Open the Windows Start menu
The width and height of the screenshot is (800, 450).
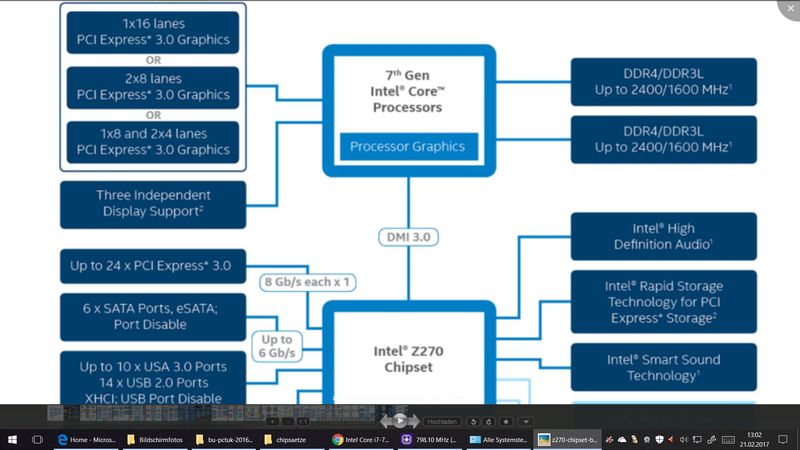12,439
